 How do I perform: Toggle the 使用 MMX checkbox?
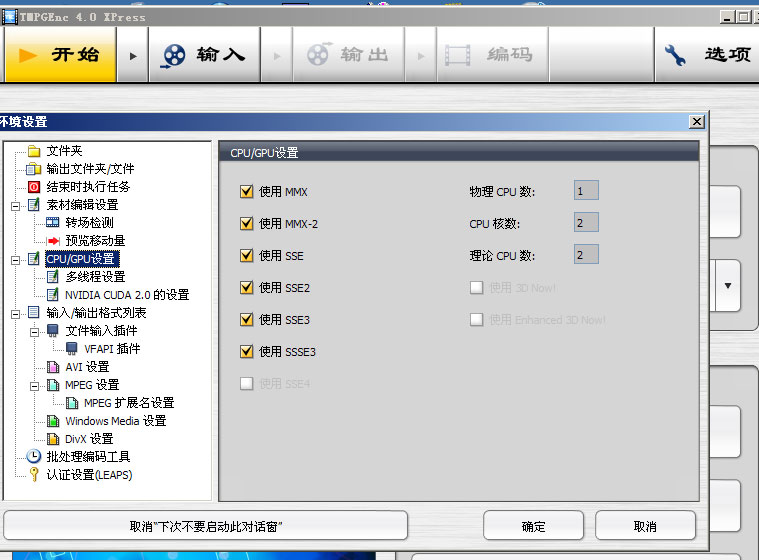pos(246,192)
